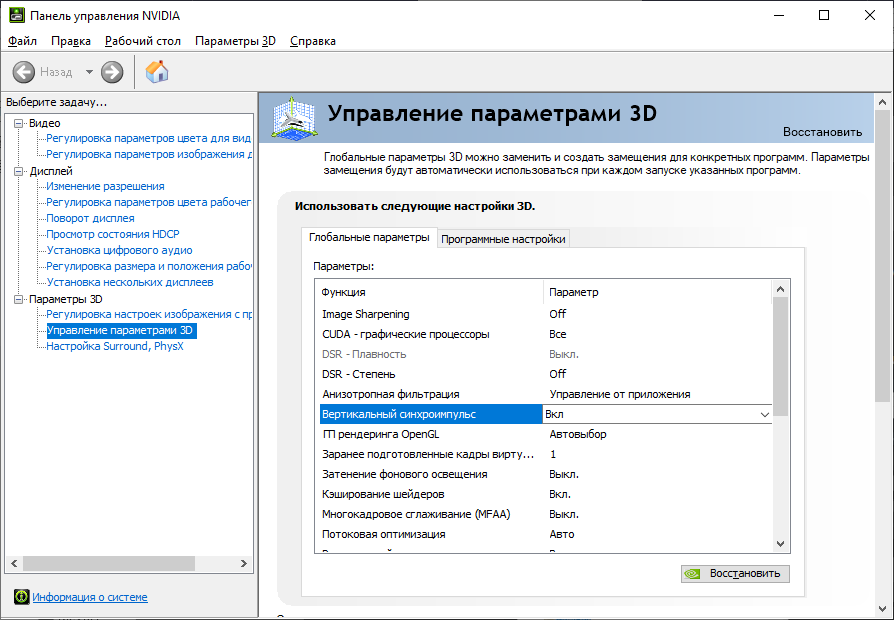The image size is (894, 620).
Task: Collapse the Дисплей tree node
Action: click(18, 171)
